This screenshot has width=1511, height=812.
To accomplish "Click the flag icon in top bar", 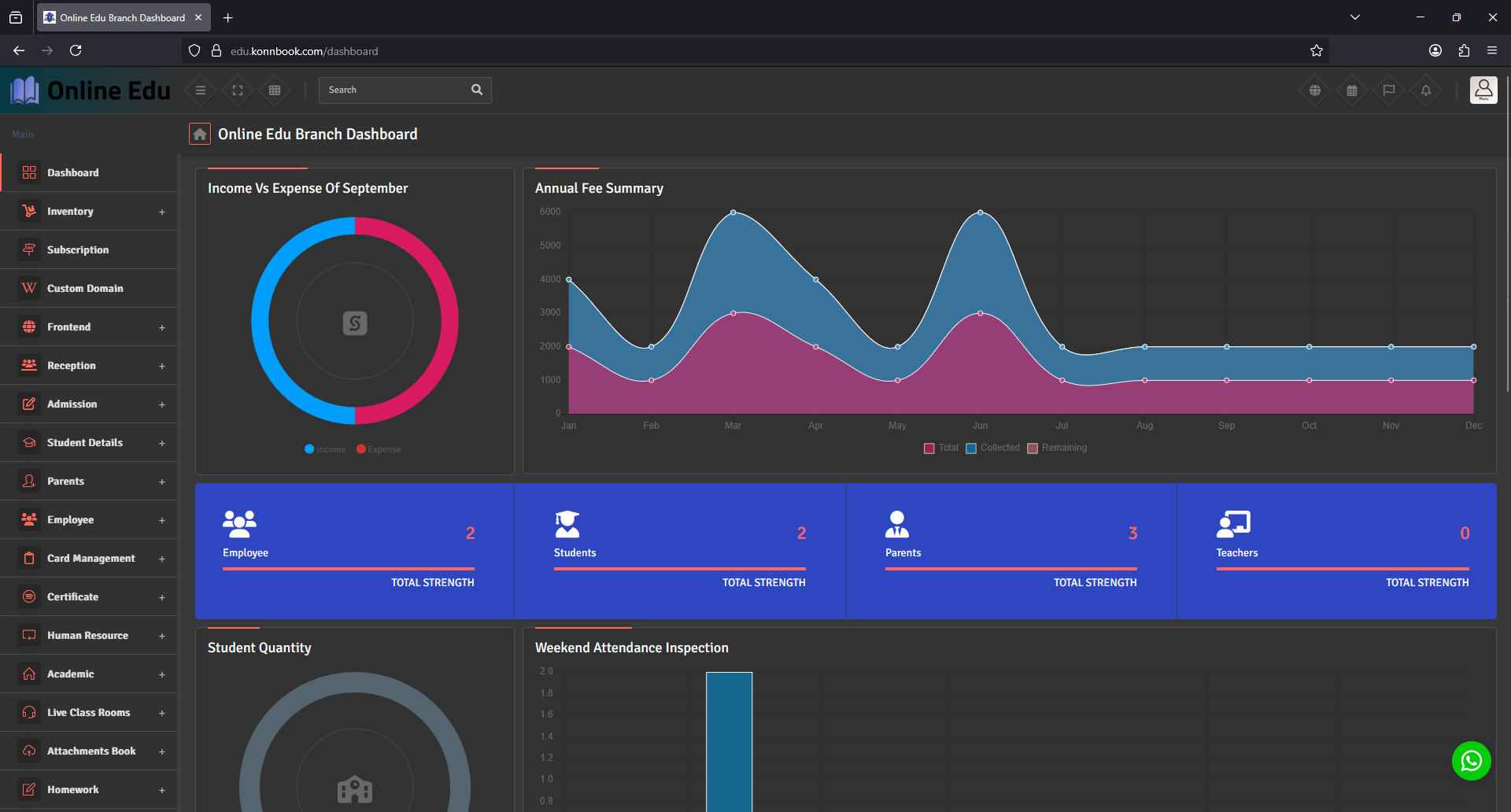I will 1388,90.
